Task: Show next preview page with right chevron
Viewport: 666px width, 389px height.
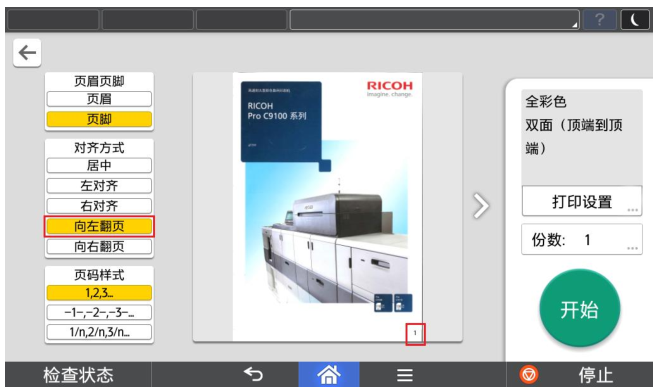Action: 481,206
